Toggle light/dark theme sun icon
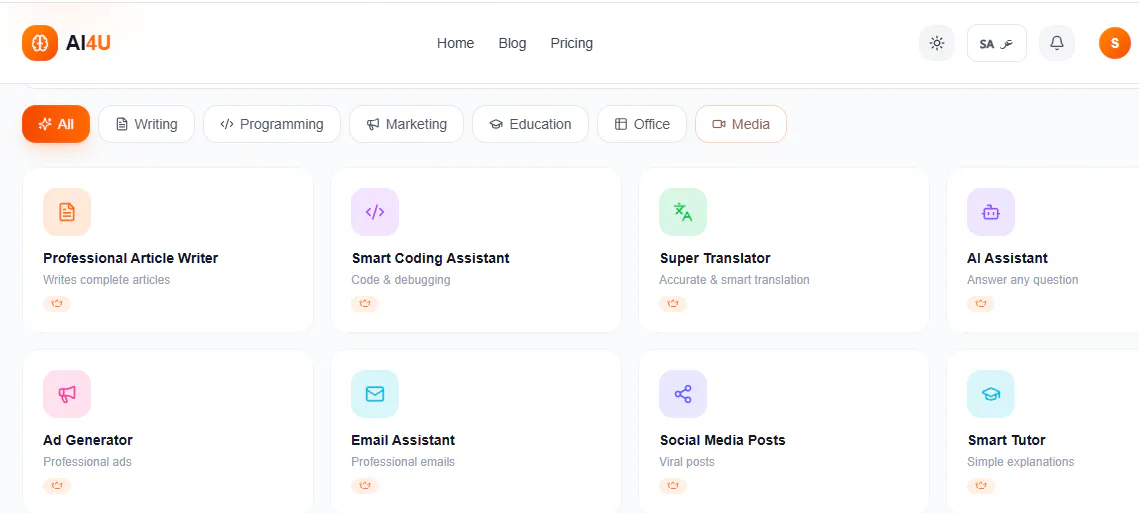 point(937,44)
